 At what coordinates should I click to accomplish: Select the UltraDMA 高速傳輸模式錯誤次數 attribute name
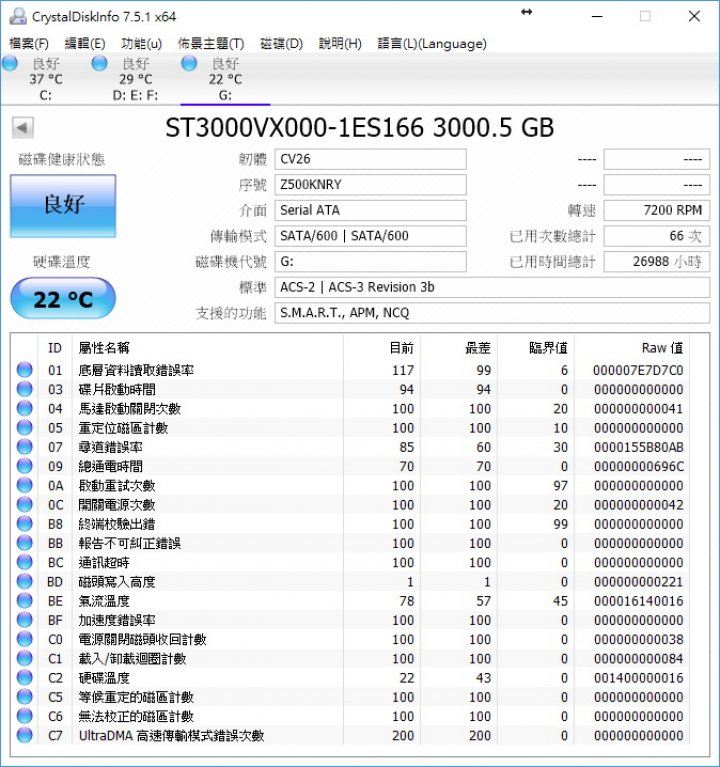pos(171,735)
